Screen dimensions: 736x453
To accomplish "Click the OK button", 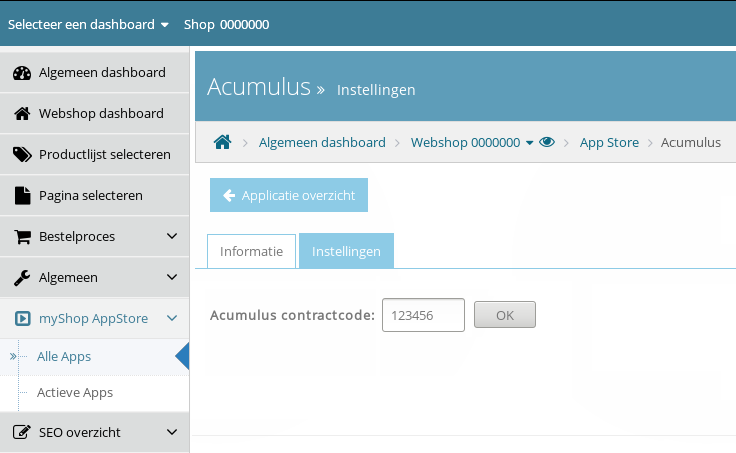I will (505, 315).
